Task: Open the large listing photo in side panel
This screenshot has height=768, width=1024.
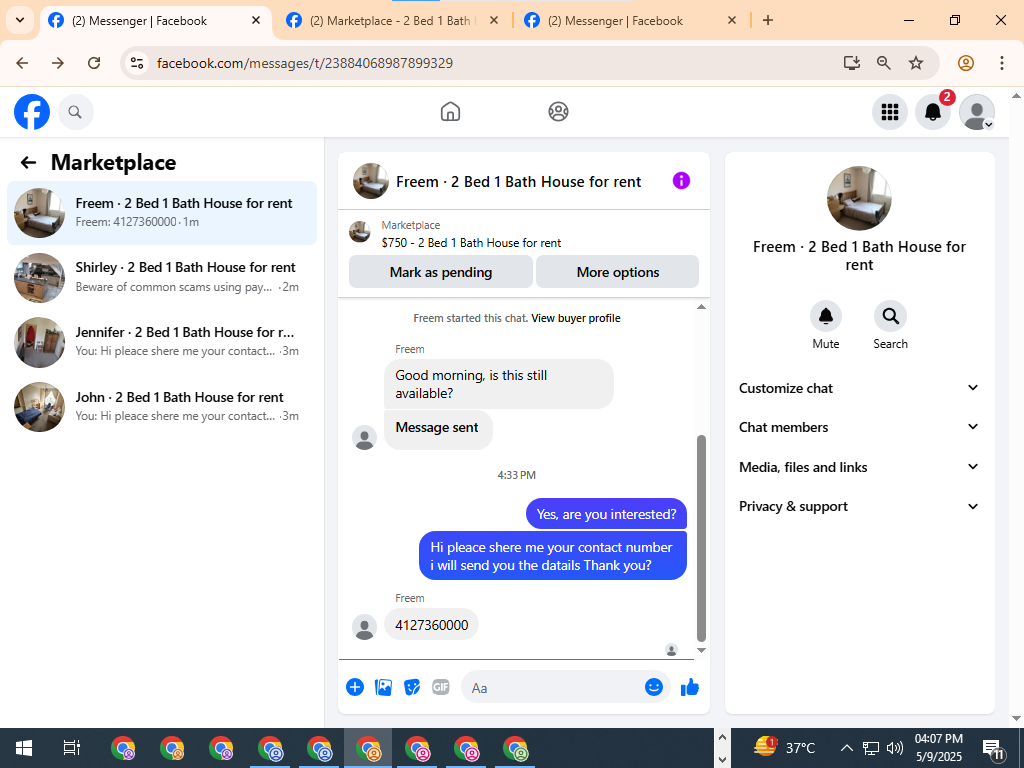Action: (x=859, y=199)
